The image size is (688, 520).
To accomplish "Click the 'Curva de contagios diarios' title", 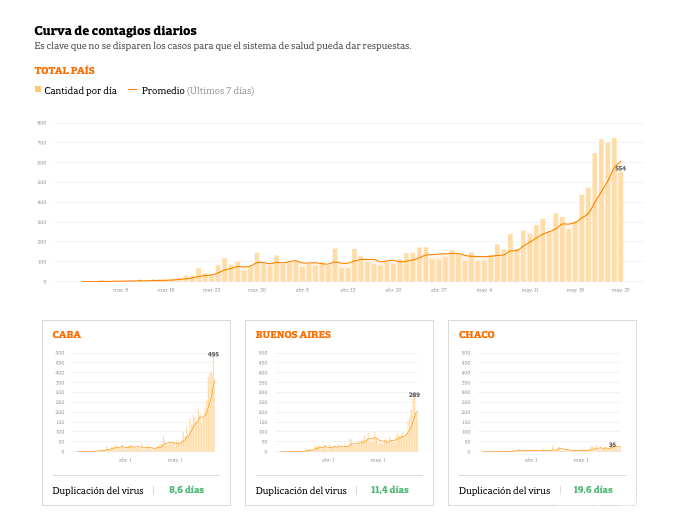I will 115,31.
